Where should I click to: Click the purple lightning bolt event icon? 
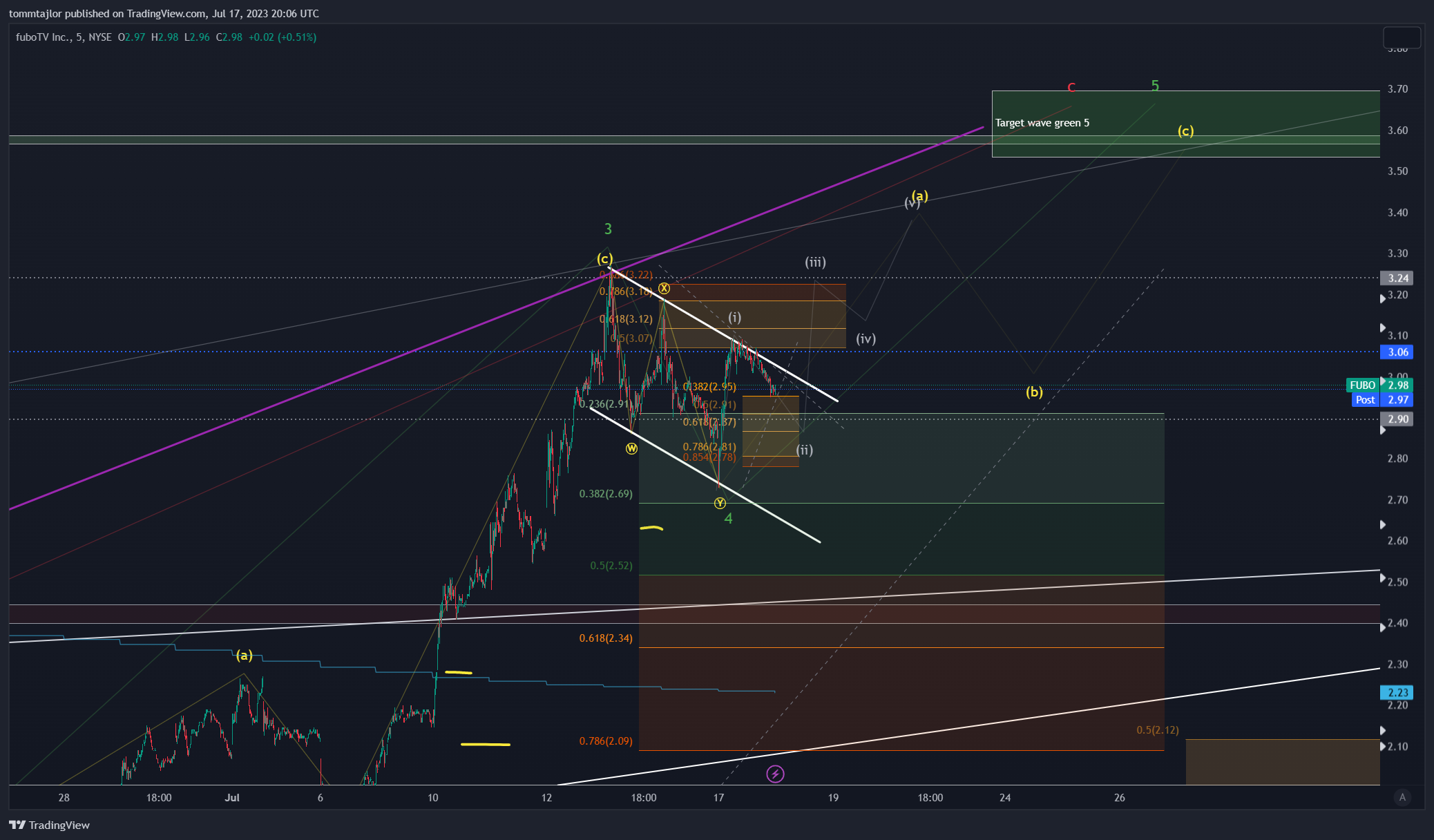(x=775, y=774)
